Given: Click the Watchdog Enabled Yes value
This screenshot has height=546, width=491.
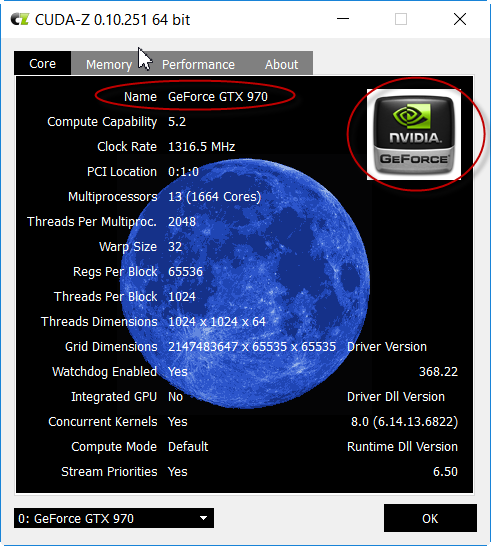Looking at the screenshot, I should (178, 372).
